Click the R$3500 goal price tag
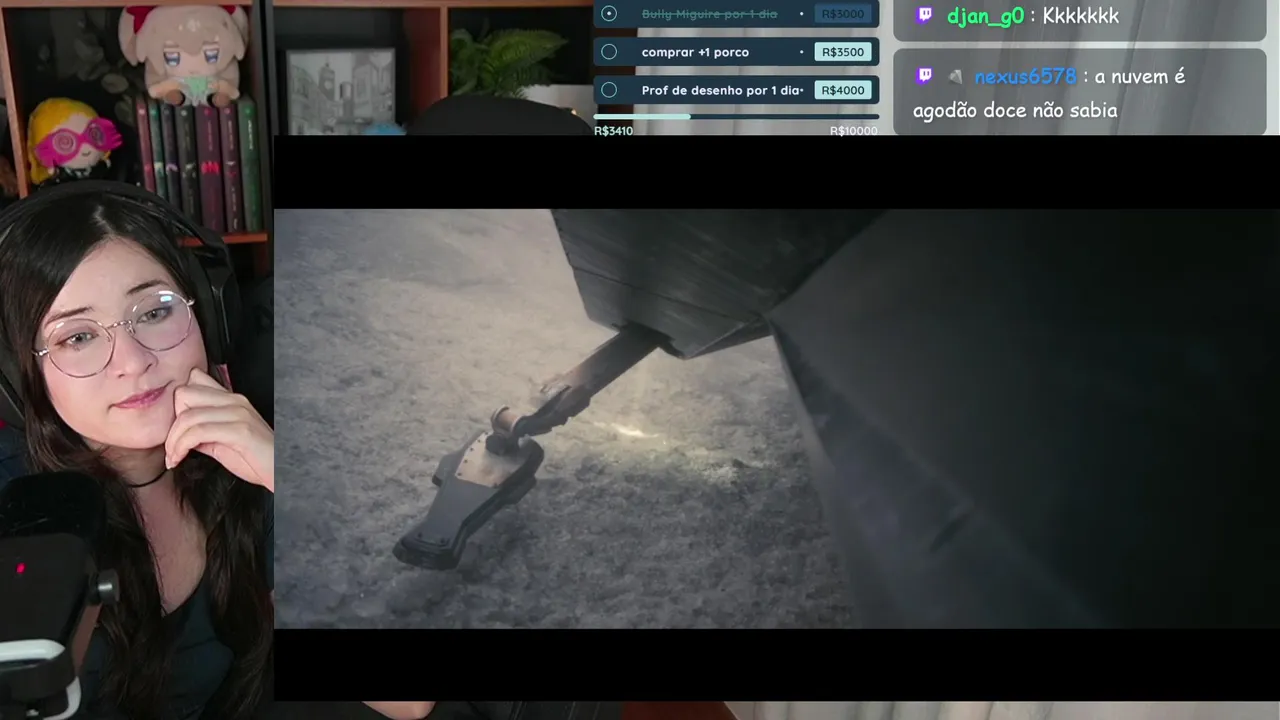This screenshot has width=1280, height=720. point(843,52)
